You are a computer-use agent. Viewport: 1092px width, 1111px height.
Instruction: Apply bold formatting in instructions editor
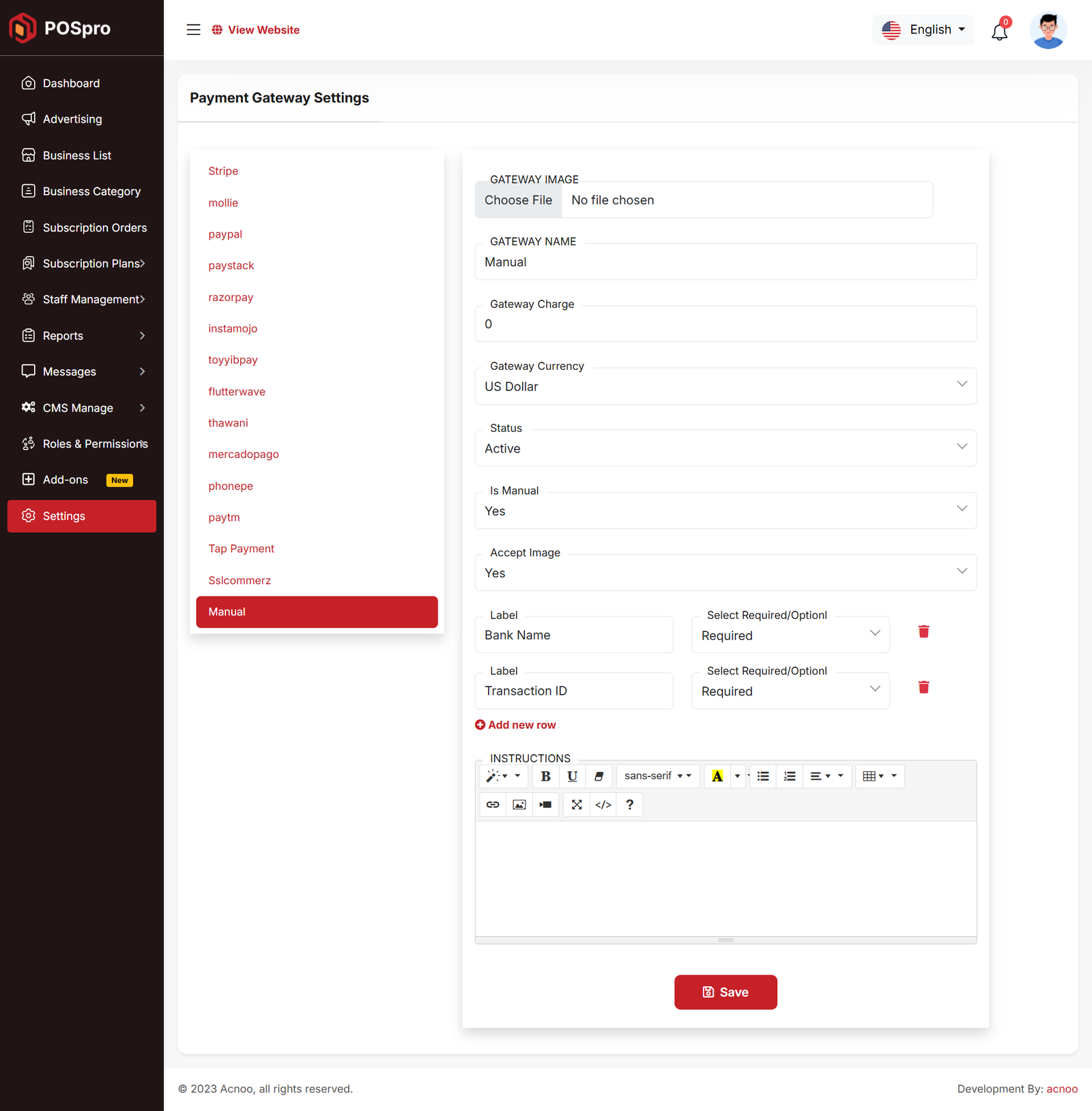pyautogui.click(x=545, y=776)
